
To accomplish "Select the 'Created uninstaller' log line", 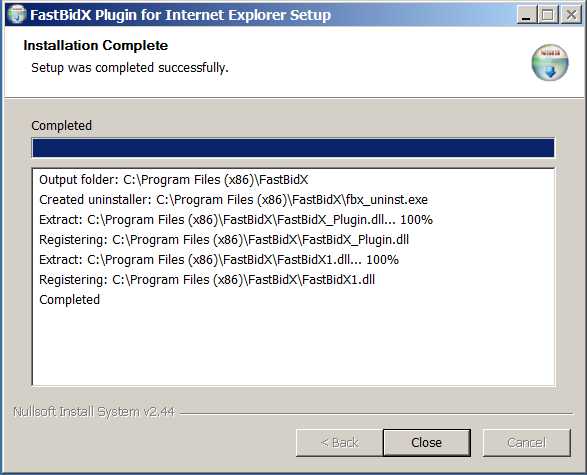I will tap(233, 200).
